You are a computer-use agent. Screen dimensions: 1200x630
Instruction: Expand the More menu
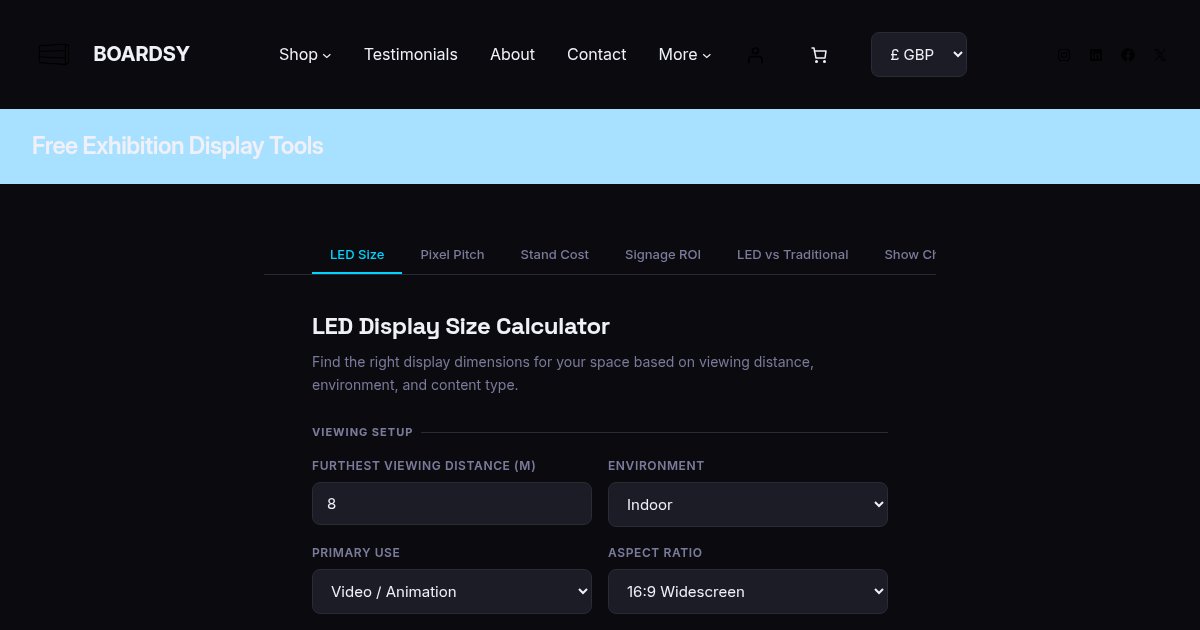coord(685,54)
